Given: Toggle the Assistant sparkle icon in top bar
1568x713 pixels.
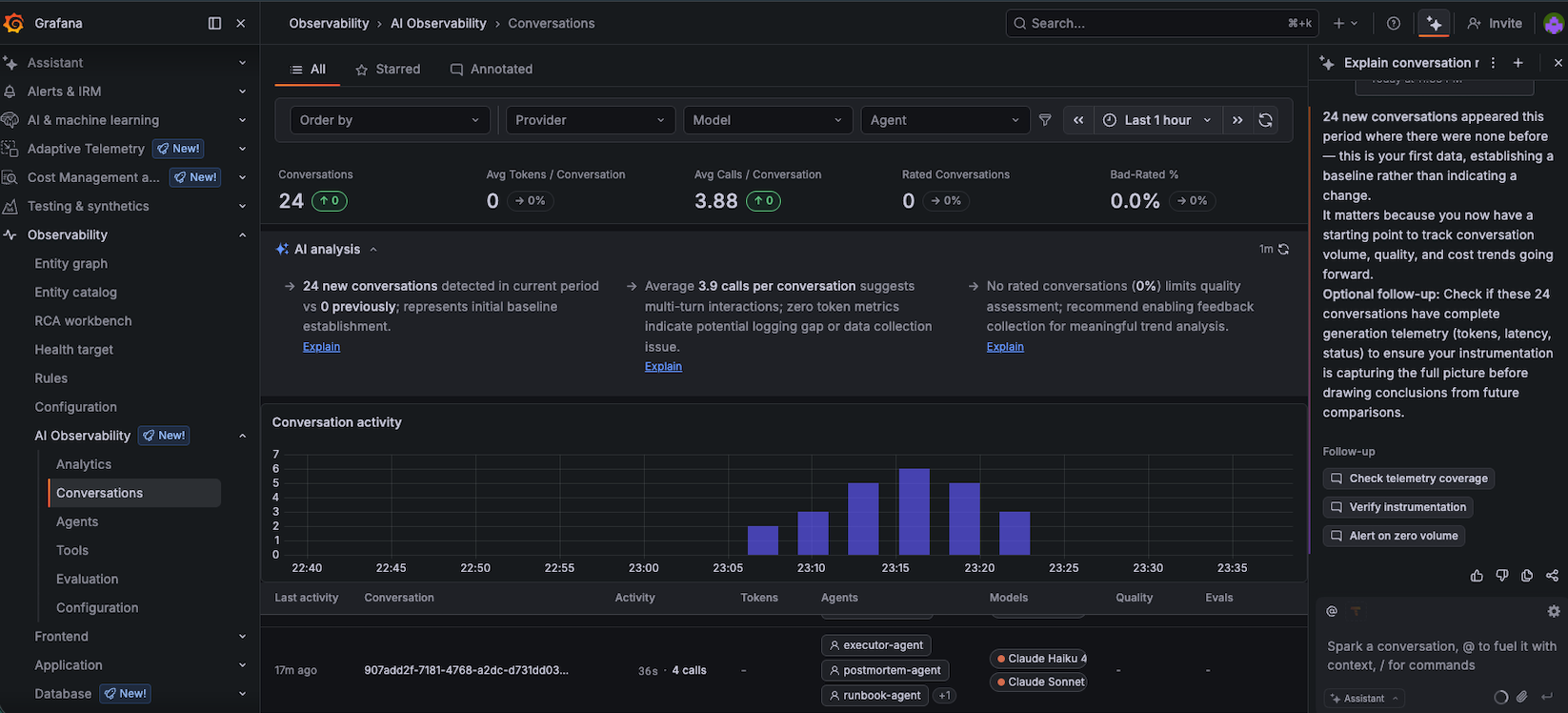Looking at the screenshot, I should coord(1434,23).
